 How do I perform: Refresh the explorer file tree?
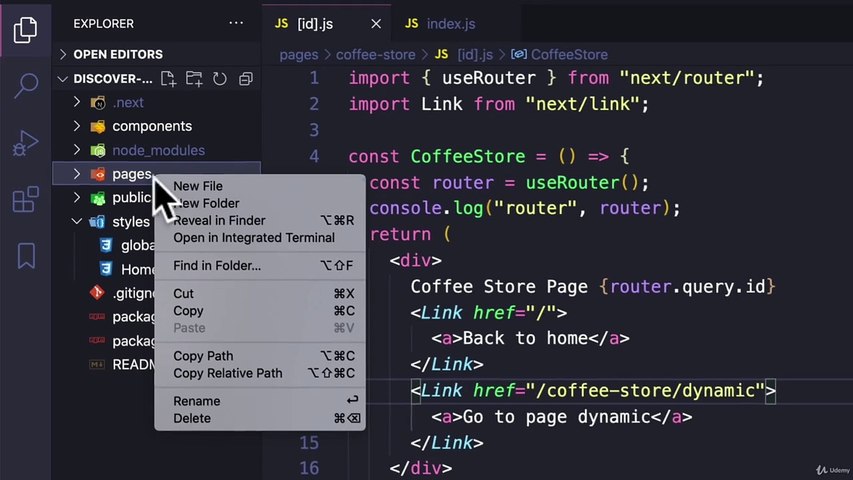pyautogui.click(x=220, y=79)
